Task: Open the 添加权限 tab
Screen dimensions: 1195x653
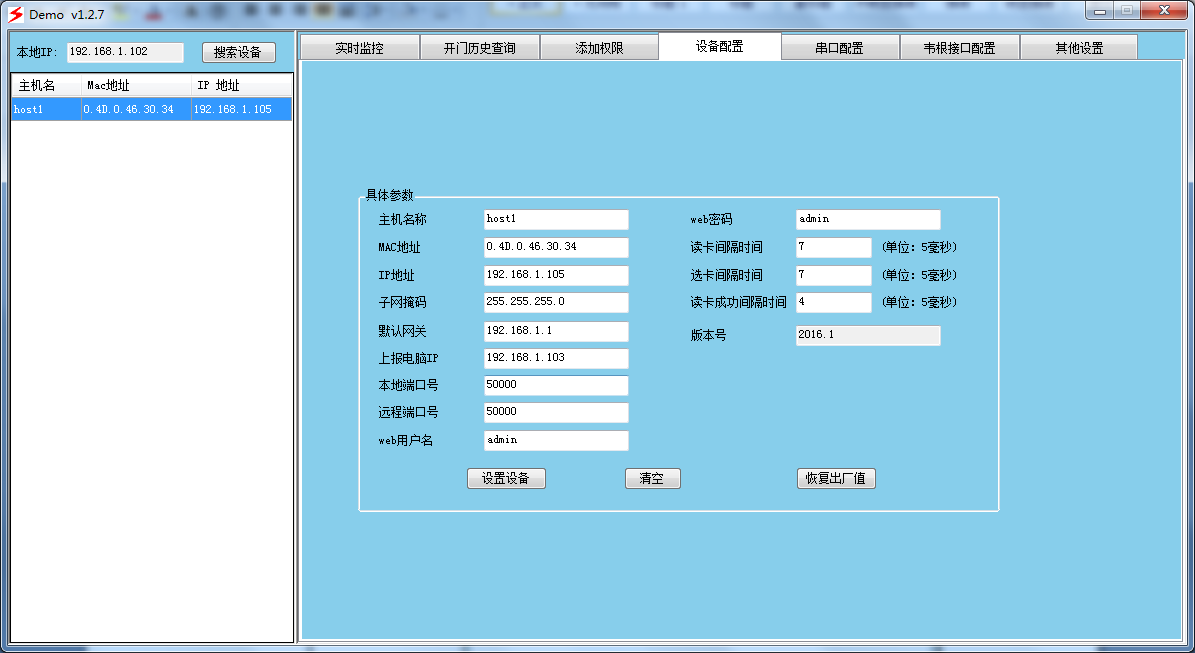Action: pyautogui.click(x=599, y=48)
